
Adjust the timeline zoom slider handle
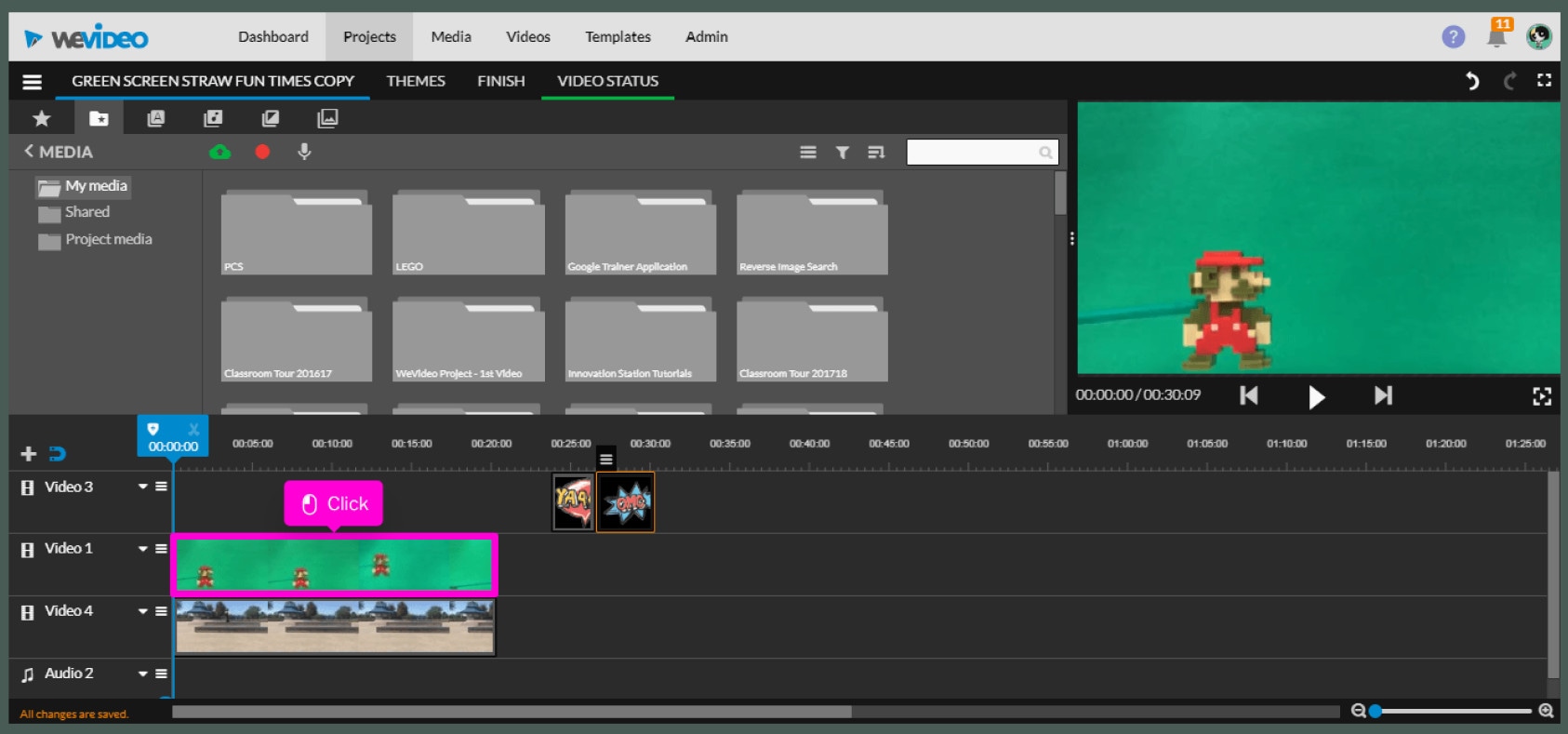coord(1375,711)
